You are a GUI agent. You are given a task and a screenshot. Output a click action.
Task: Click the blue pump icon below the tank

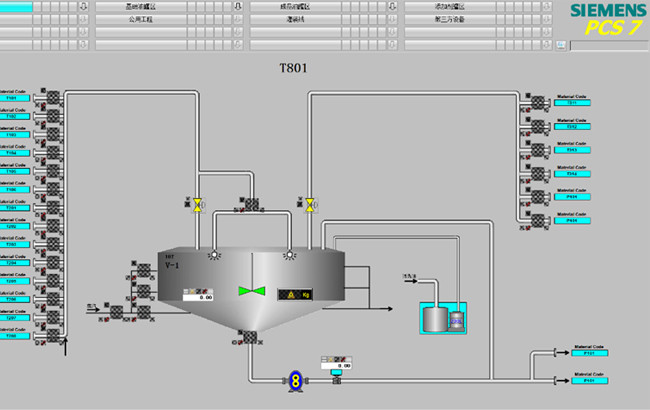295,379
